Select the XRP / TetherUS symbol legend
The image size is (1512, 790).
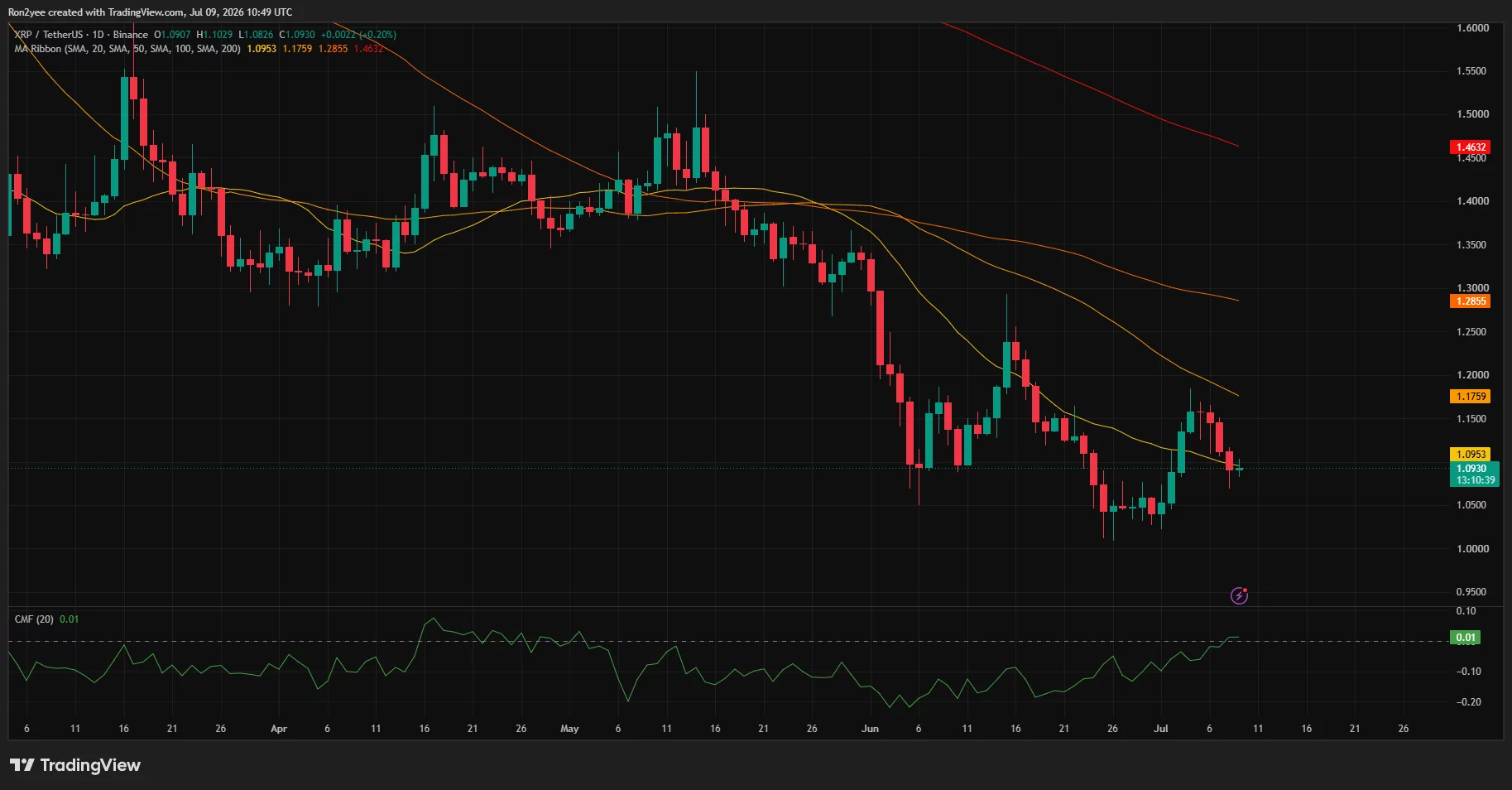coord(81,35)
